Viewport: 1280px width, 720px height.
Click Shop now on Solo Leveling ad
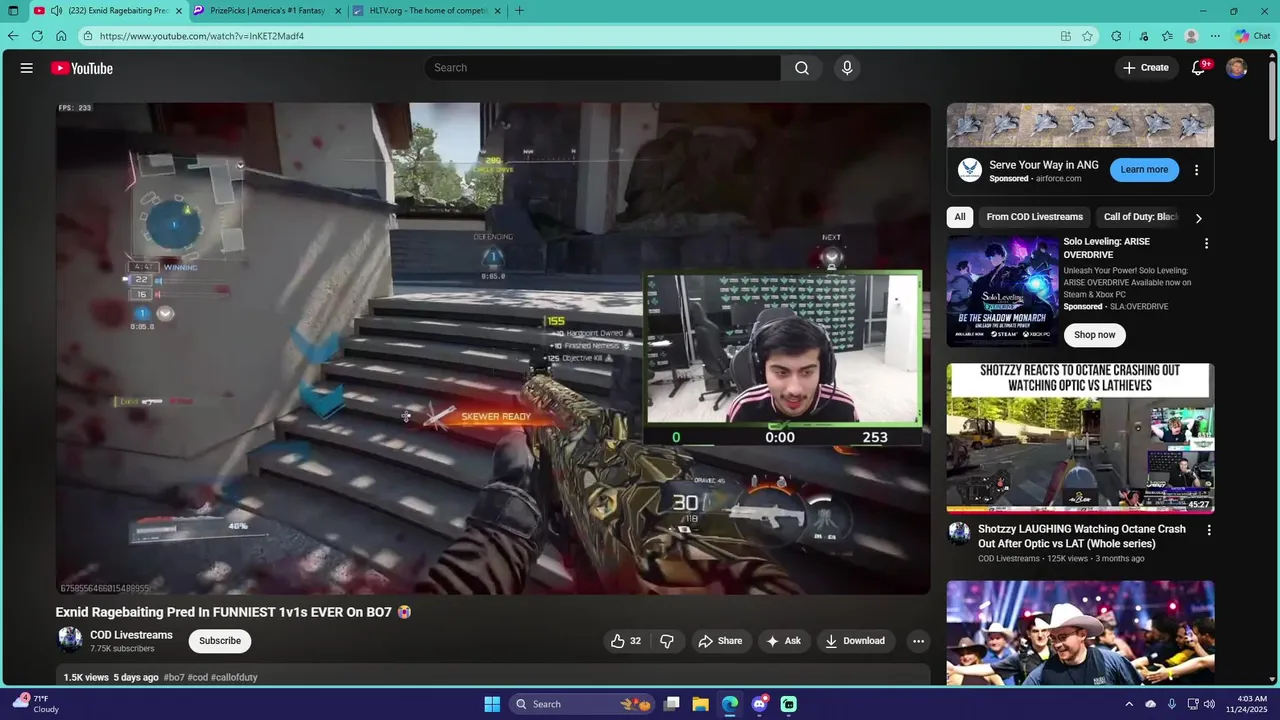click(1095, 335)
